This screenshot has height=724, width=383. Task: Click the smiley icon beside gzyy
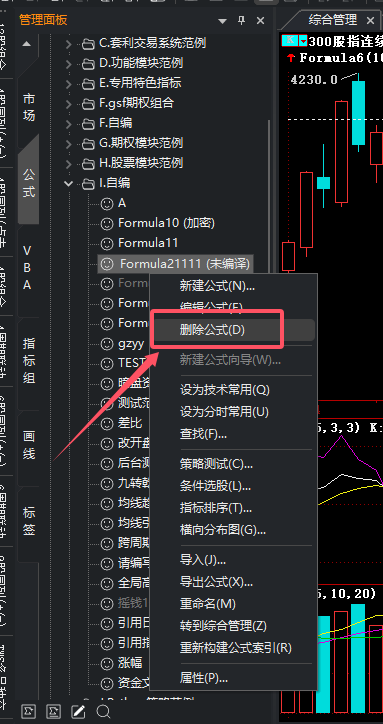point(107,344)
